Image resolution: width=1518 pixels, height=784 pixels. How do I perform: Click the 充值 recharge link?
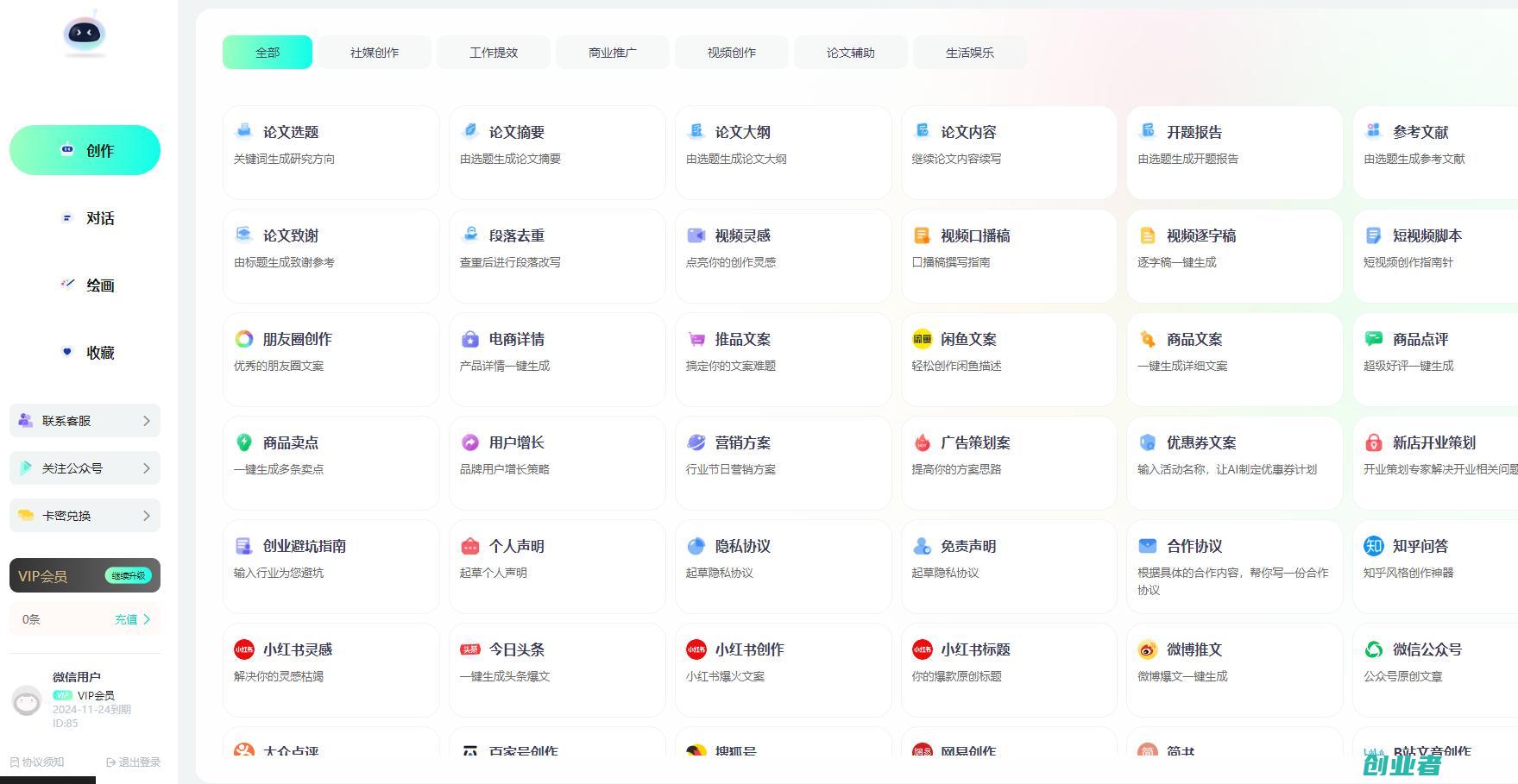[x=132, y=619]
